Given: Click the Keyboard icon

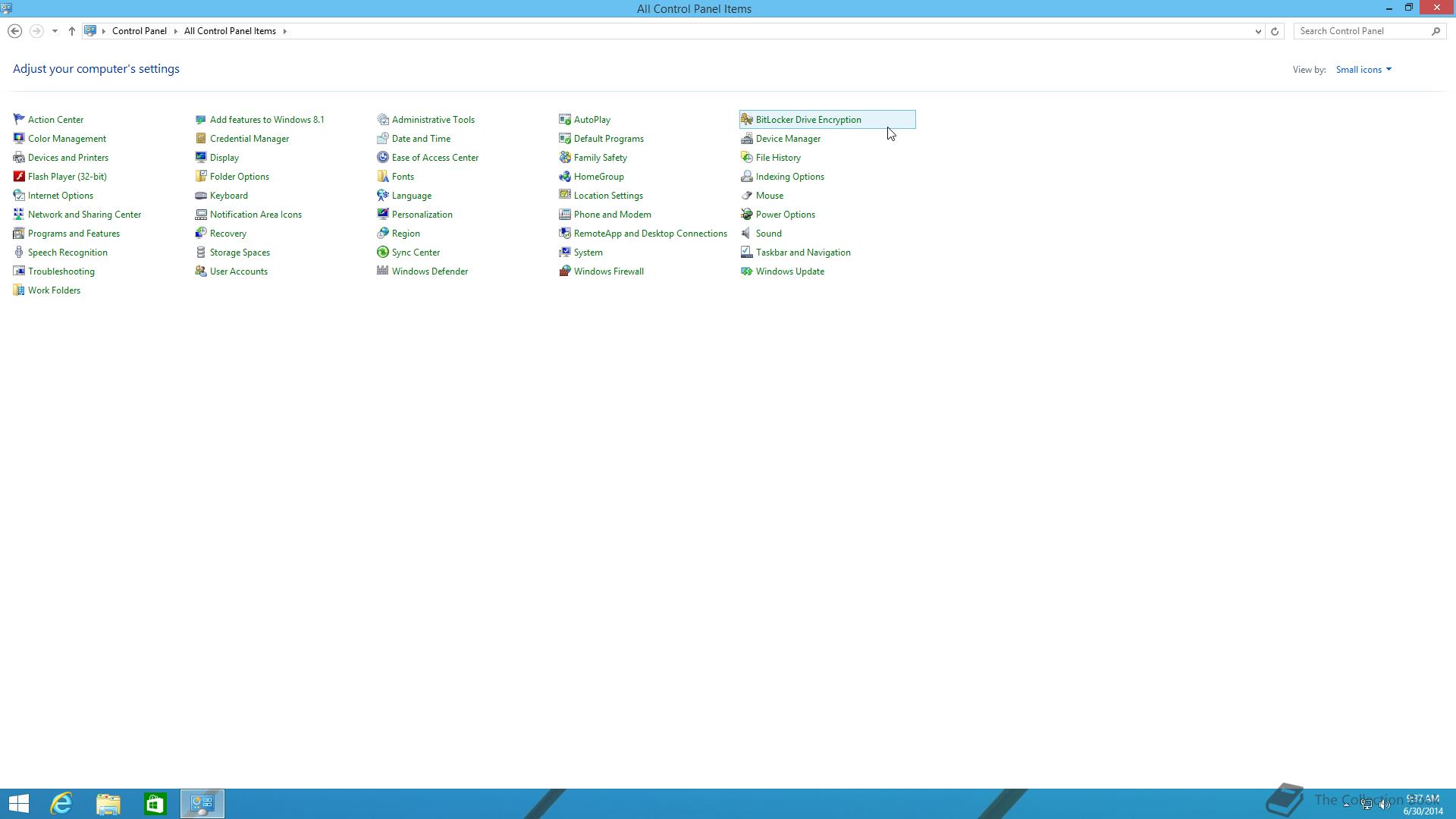Looking at the screenshot, I should [201, 195].
